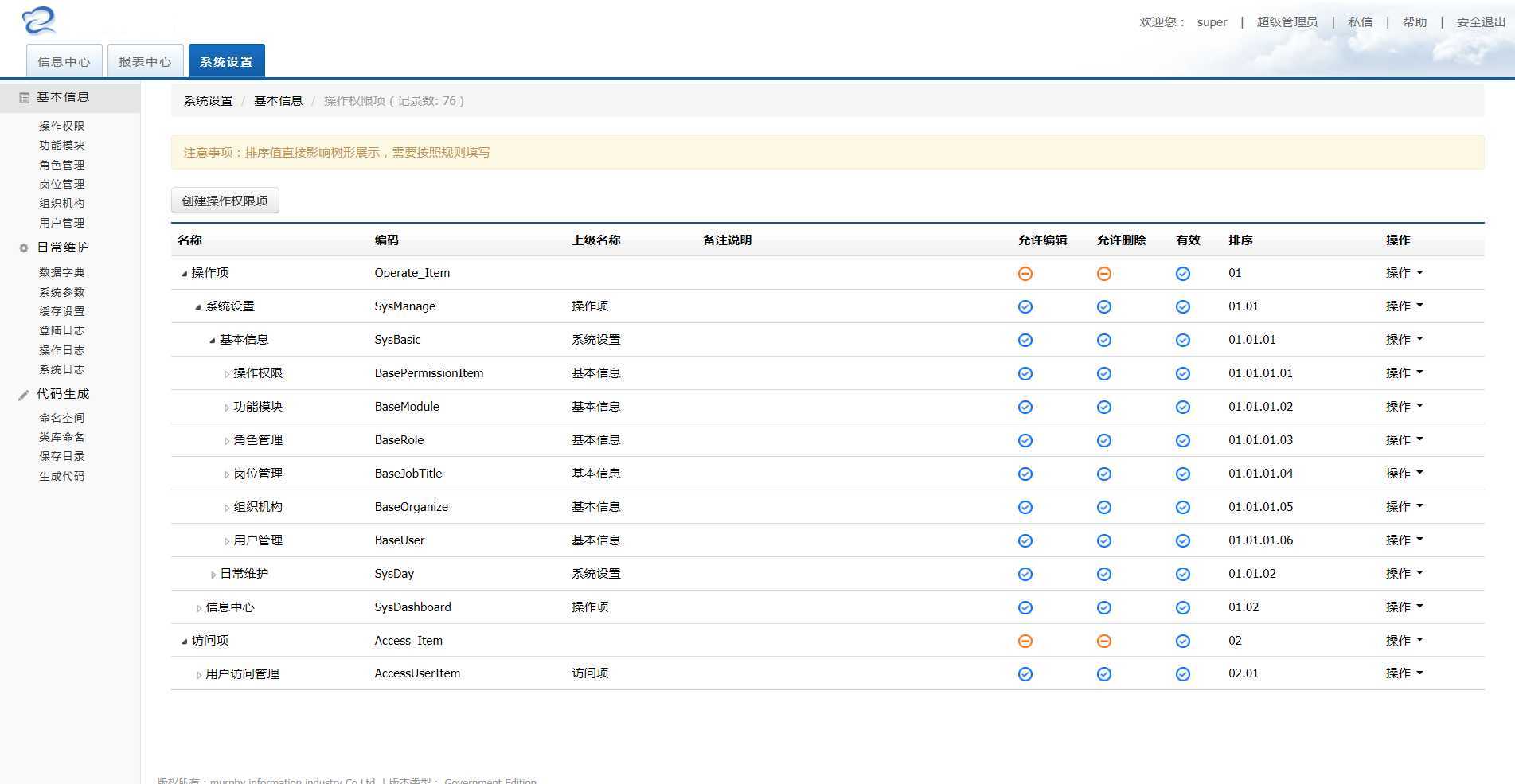Collapse the 操作项 tree node
This screenshot has width=1515, height=784.
click(184, 274)
